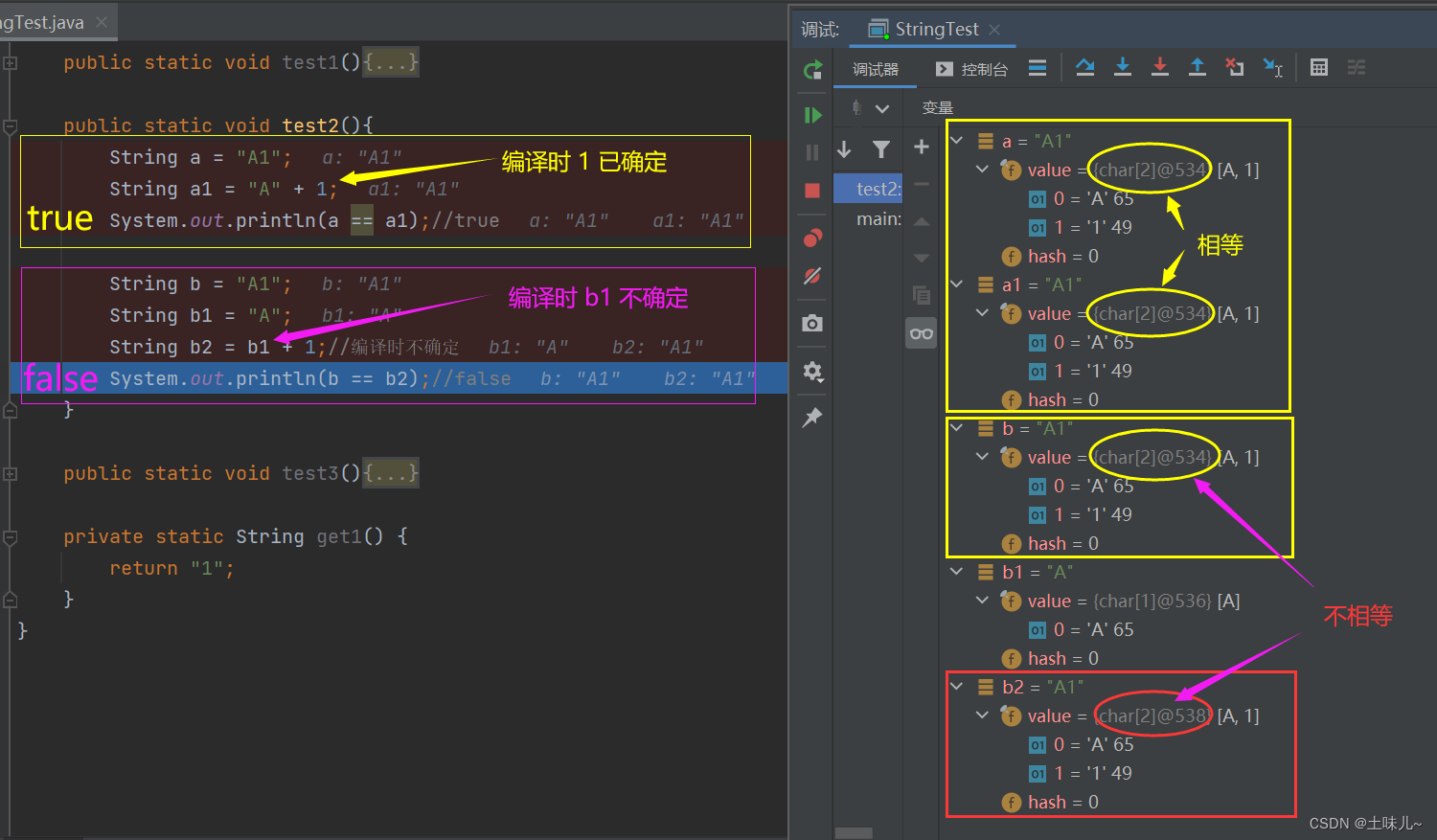Image resolution: width=1437 pixels, height=840 pixels.
Task: Select the hash = 0 row under b2
Action: pyautogui.click(x=1050, y=802)
